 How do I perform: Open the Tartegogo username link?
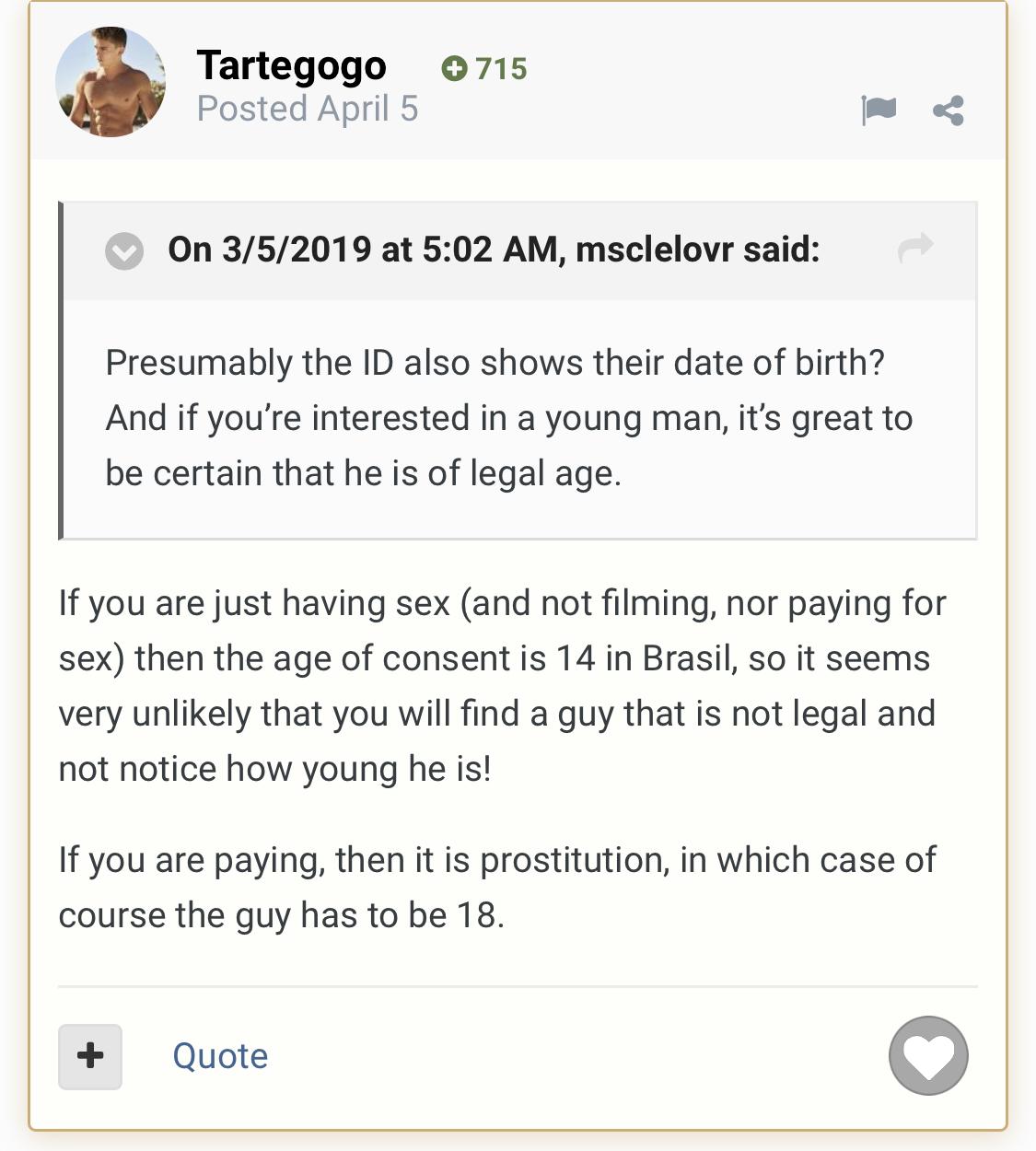click(x=291, y=65)
